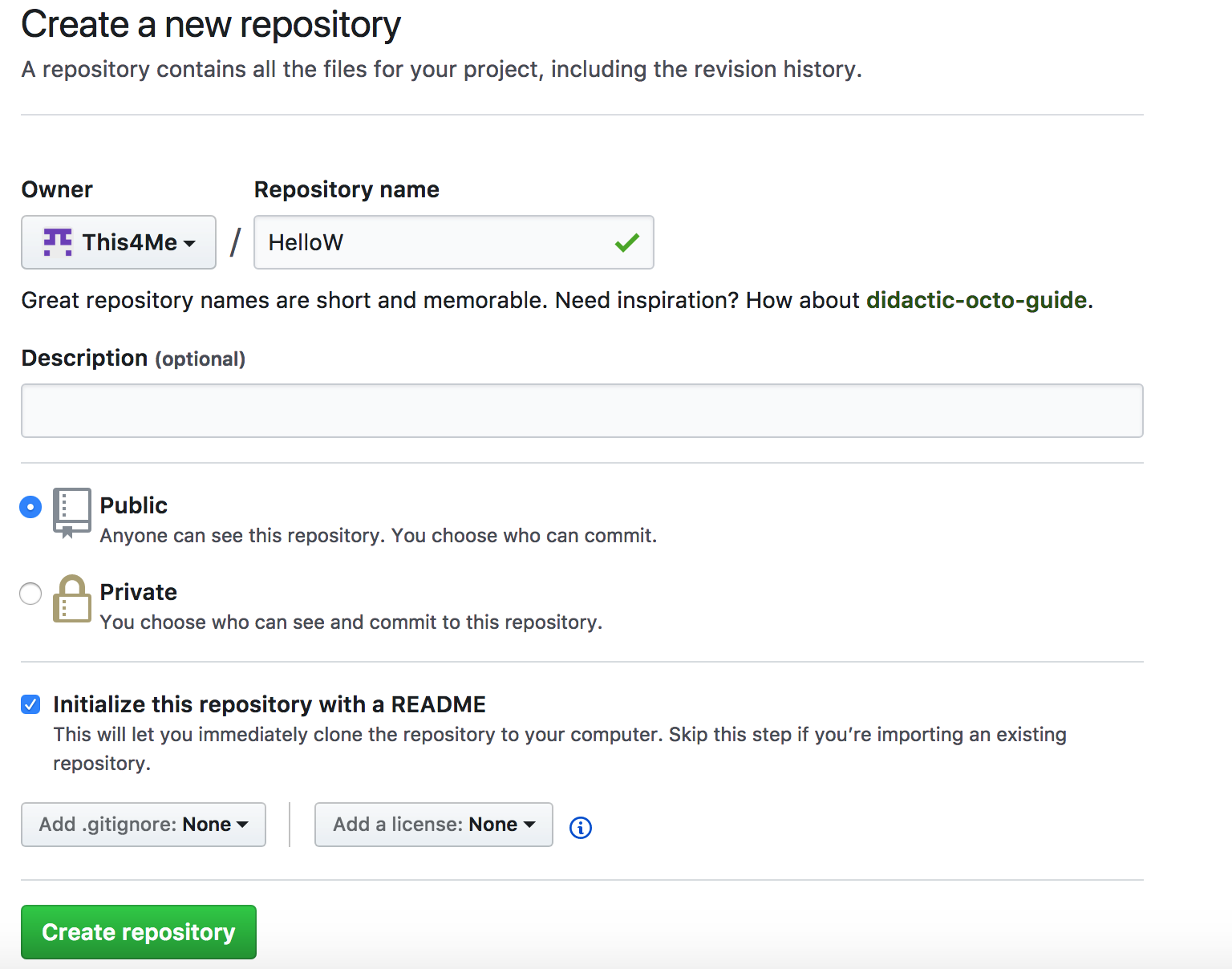Expand the Add .gitignore dropdown
1232x969 pixels.
coord(144,825)
